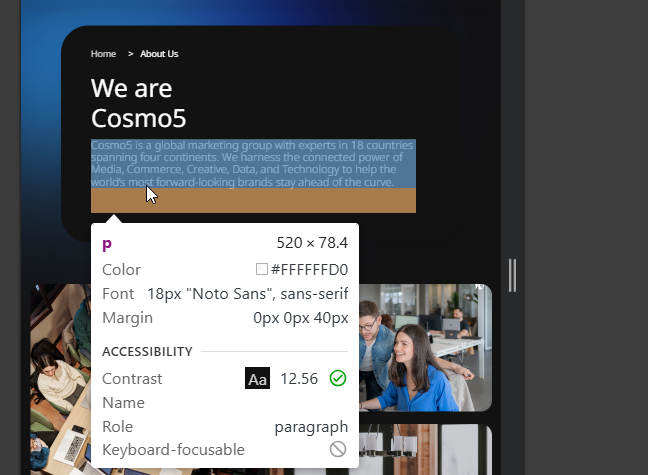This screenshot has height=475, width=648.
Task: Click the purple 'p' element tag
Action: pos(107,244)
